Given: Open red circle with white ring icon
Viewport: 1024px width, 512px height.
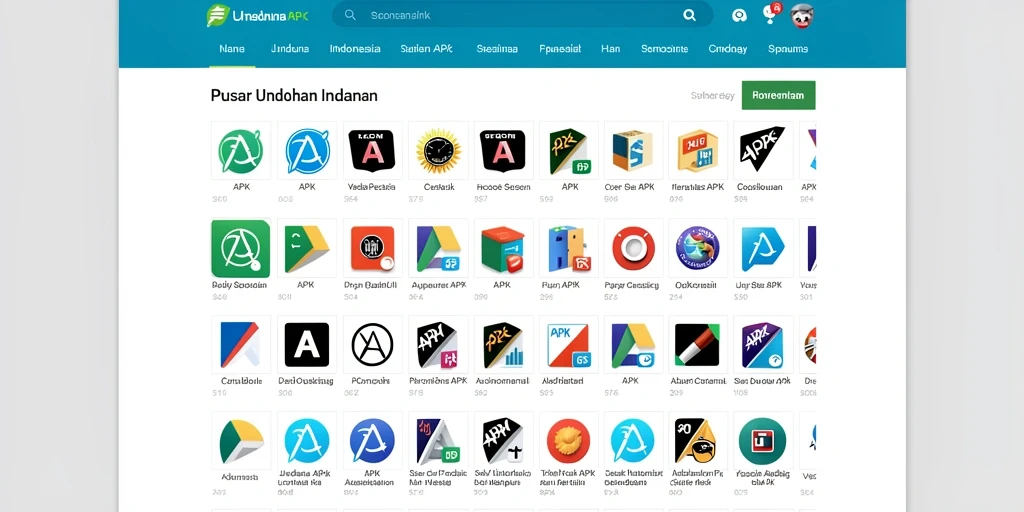Looking at the screenshot, I should (633, 249).
